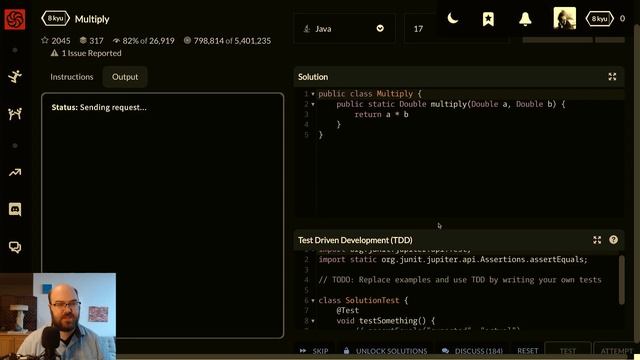
Task: Click the '82% of 26,919' satisfaction stat
Action: 144,40
